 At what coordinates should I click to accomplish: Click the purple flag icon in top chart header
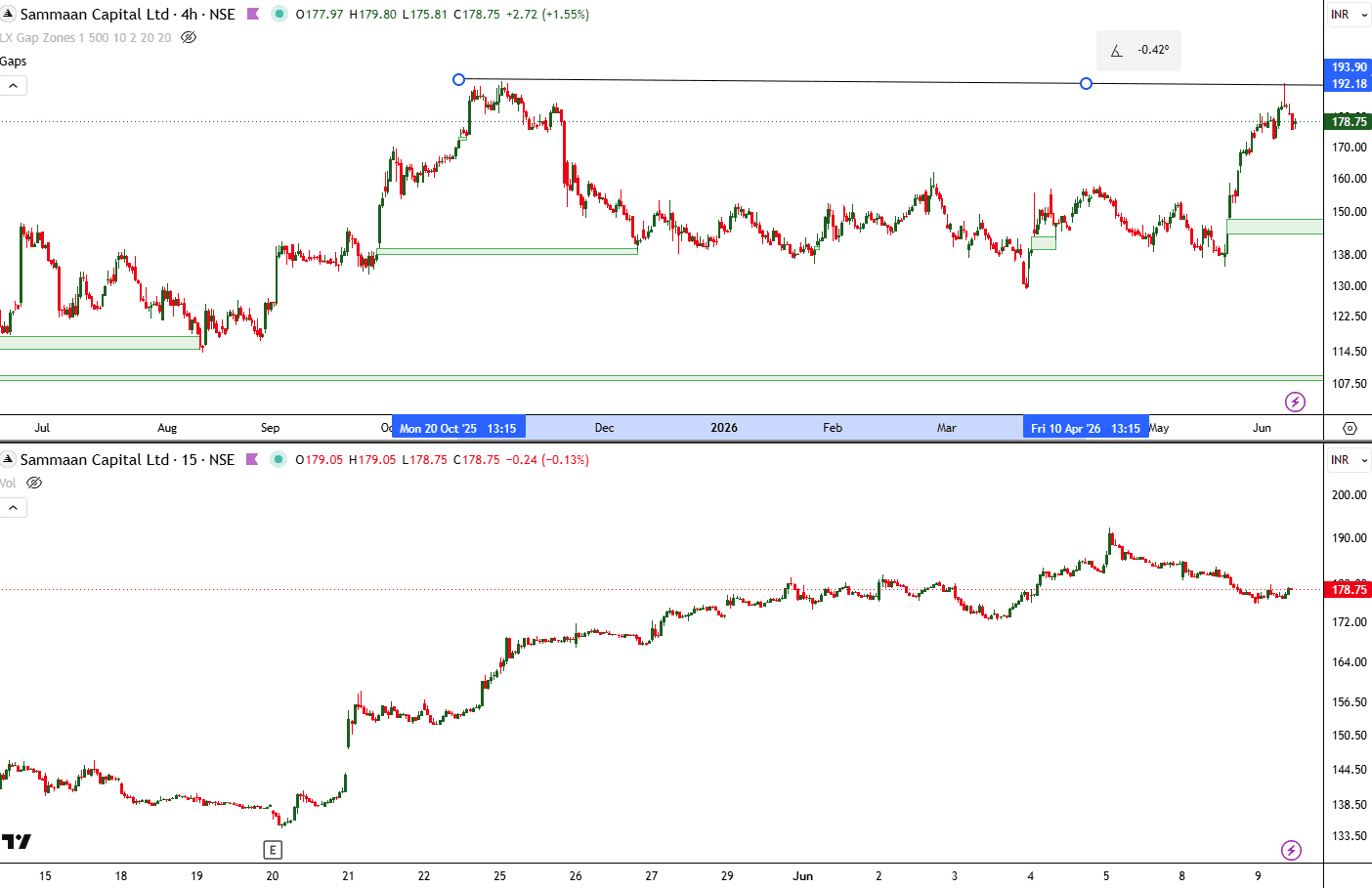click(x=253, y=14)
